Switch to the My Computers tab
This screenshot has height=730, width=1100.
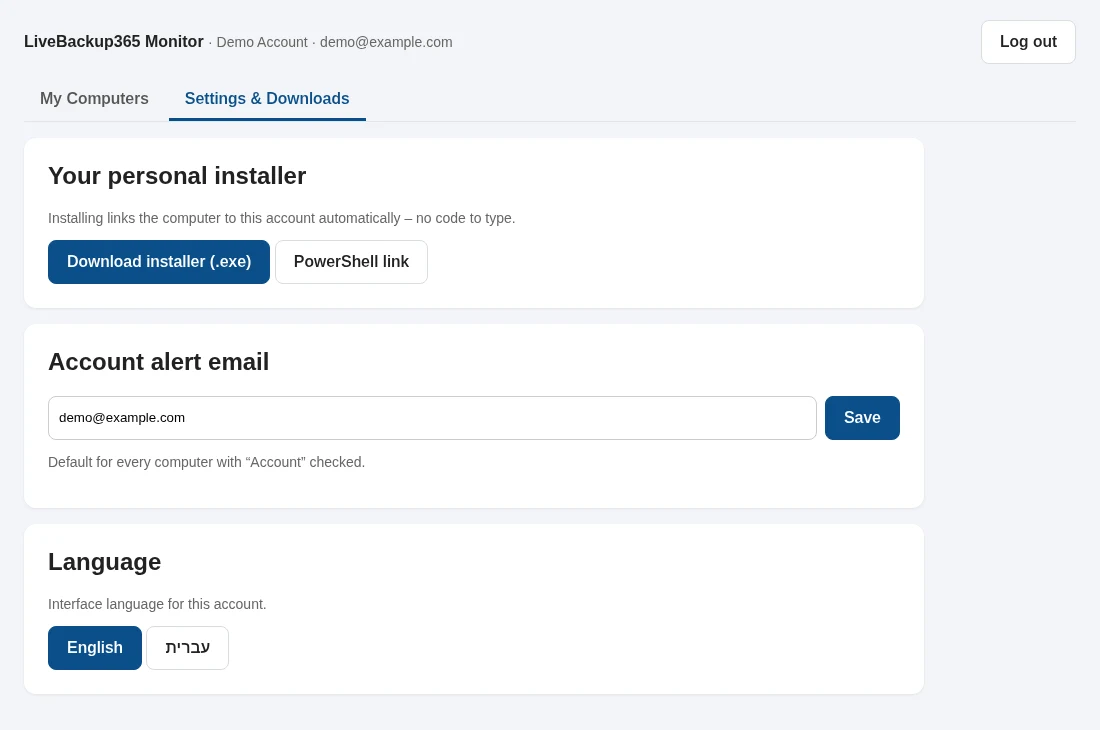(94, 99)
